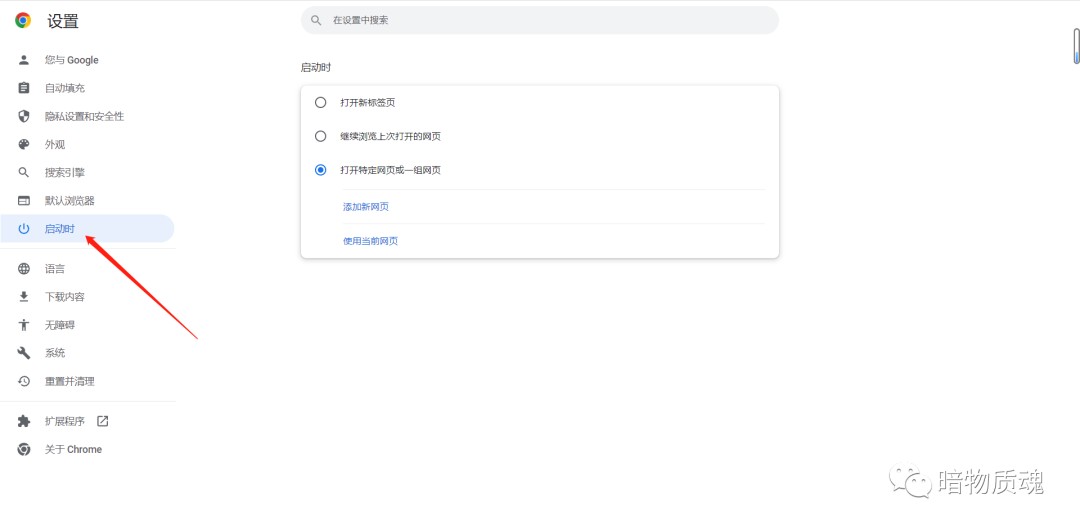Select the 打开新标签页 radio option
Viewport: 1080px width, 530px height.
click(320, 103)
